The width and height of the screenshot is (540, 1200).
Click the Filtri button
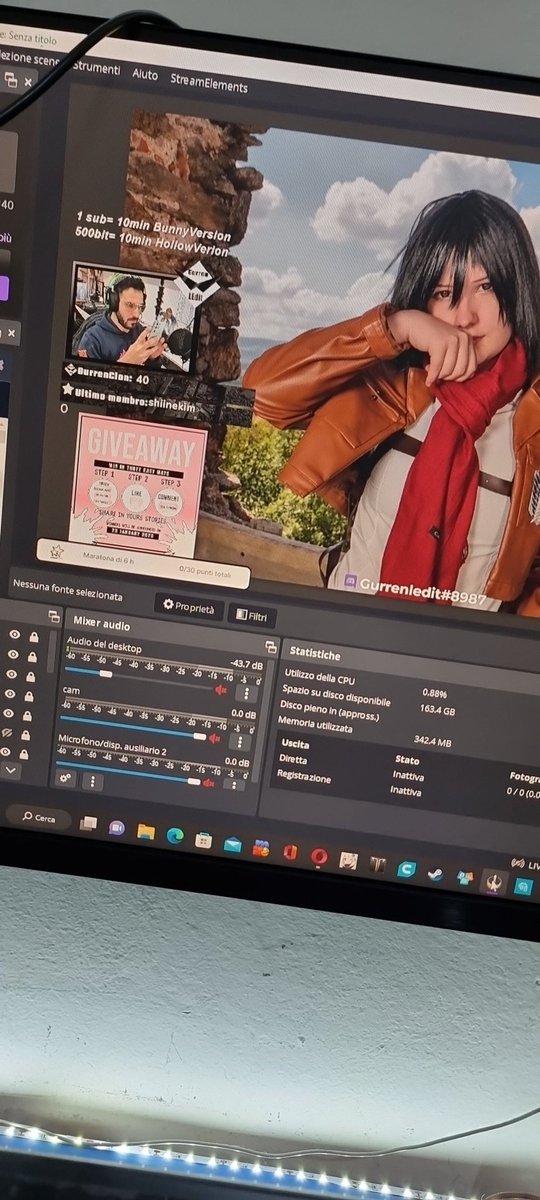(x=252, y=616)
